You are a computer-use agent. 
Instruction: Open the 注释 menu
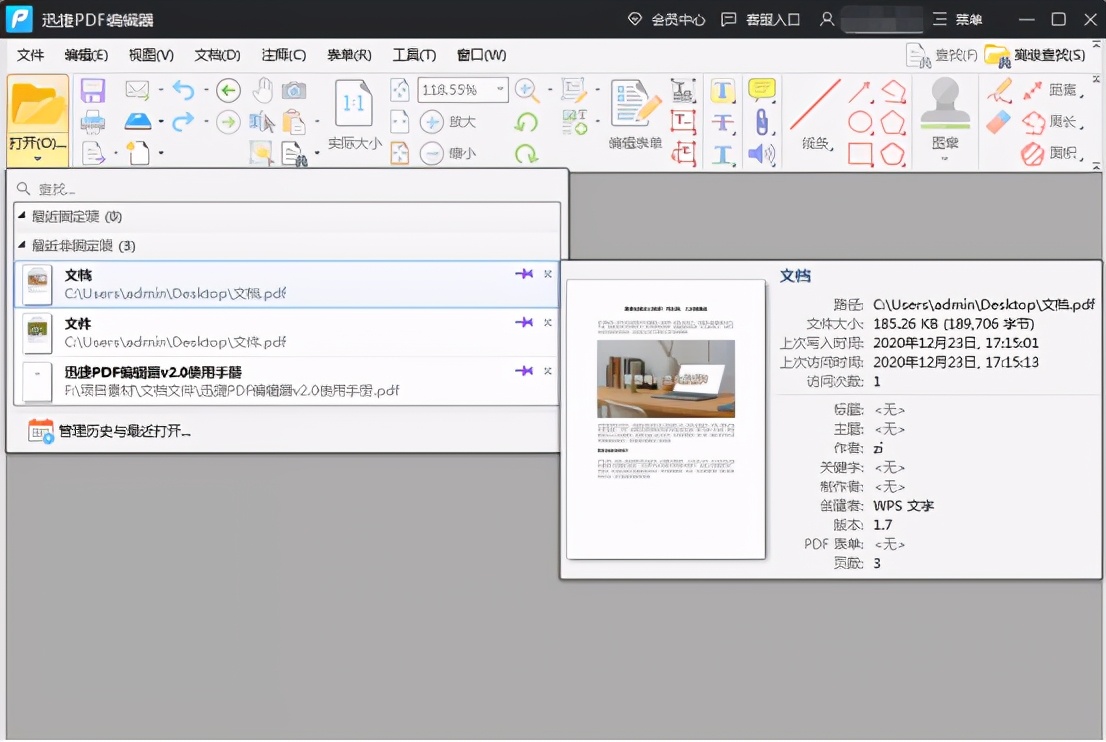click(x=283, y=55)
